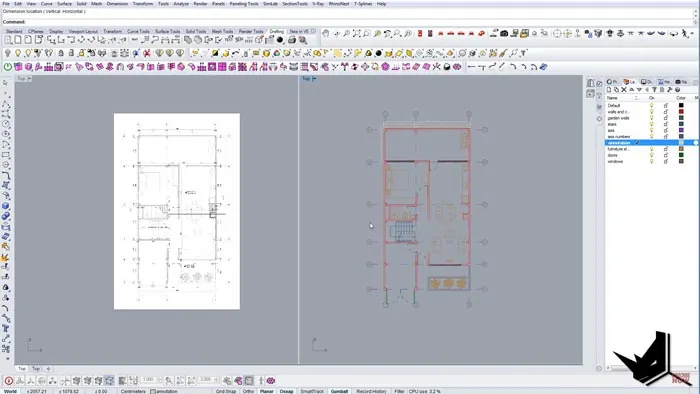Open the File menu
The width and height of the screenshot is (700, 394).
(6, 4)
